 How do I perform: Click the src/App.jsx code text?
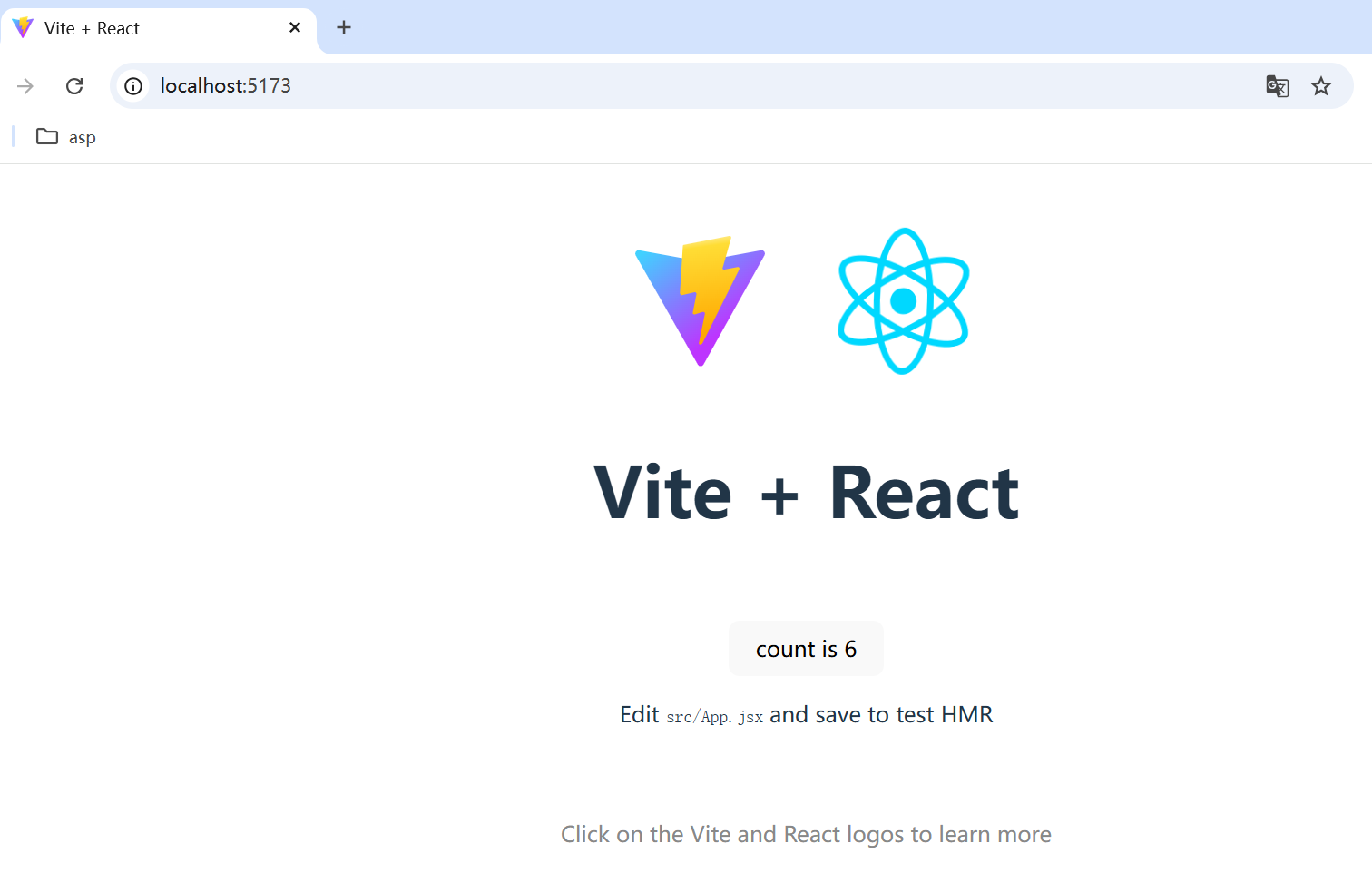pos(714,716)
